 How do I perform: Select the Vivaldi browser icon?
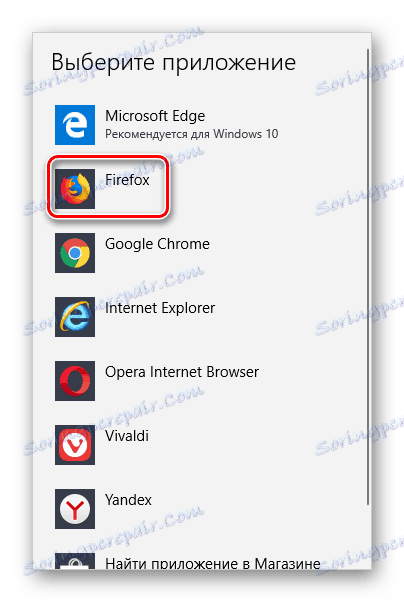click(75, 445)
